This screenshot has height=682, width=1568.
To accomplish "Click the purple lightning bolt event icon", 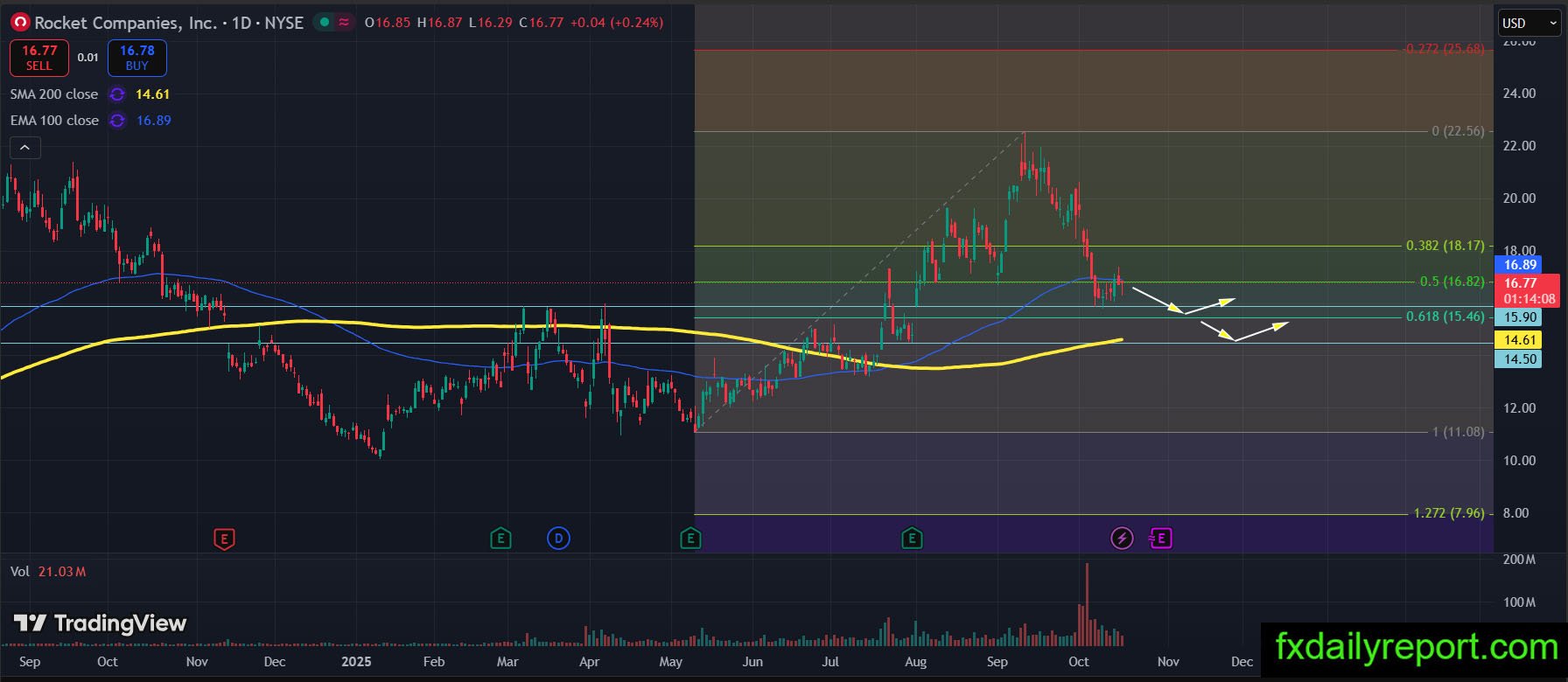I will pos(1122,539).
